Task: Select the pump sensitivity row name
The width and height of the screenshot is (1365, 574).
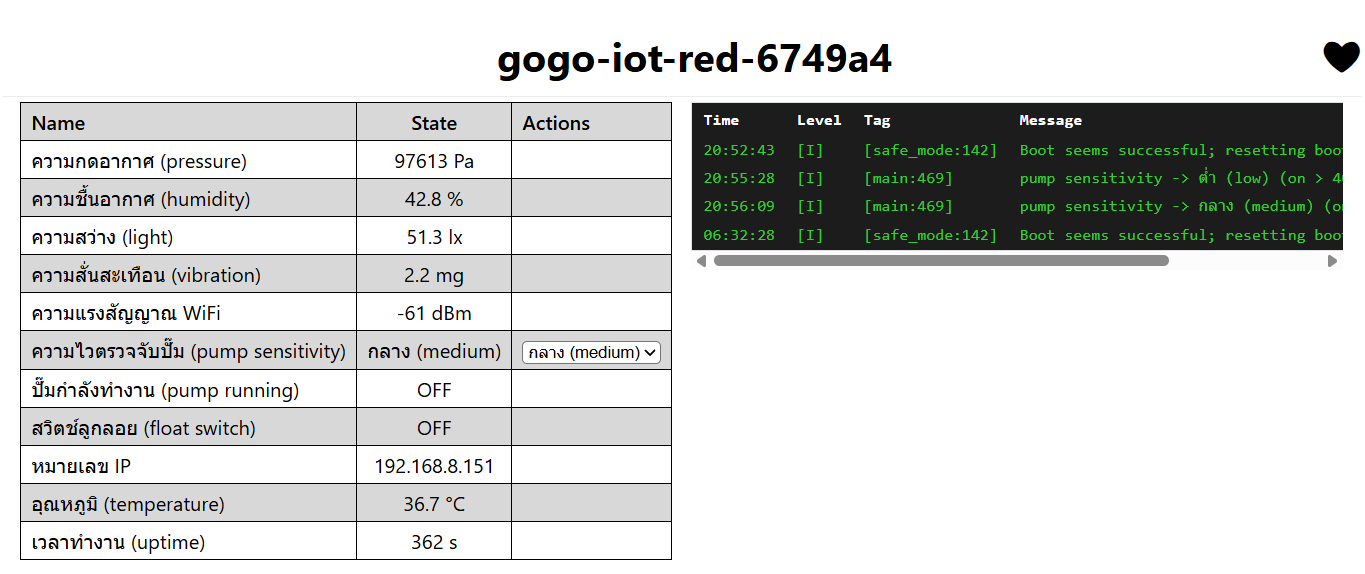Action: (x=188, y=351)
